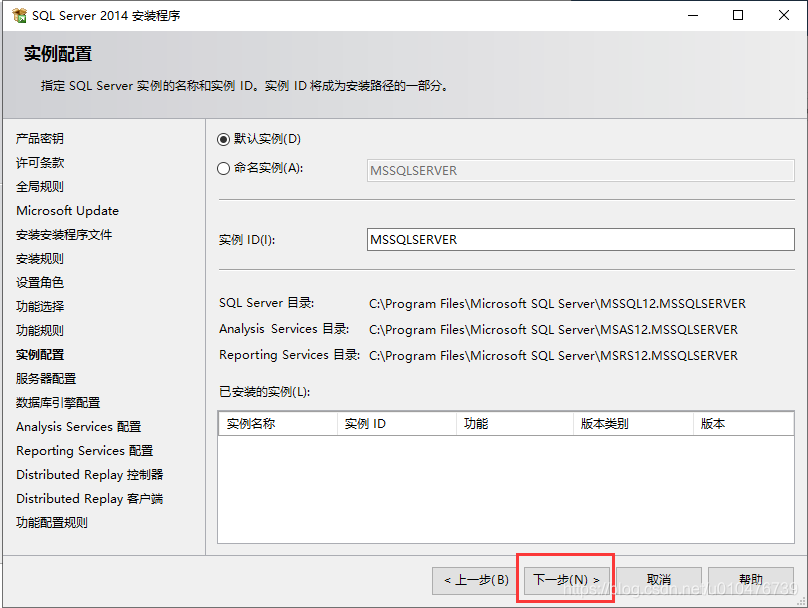The image size is (808, 608).
Task: Click the Analysis Services 目录 label
Action: point(284,329)
